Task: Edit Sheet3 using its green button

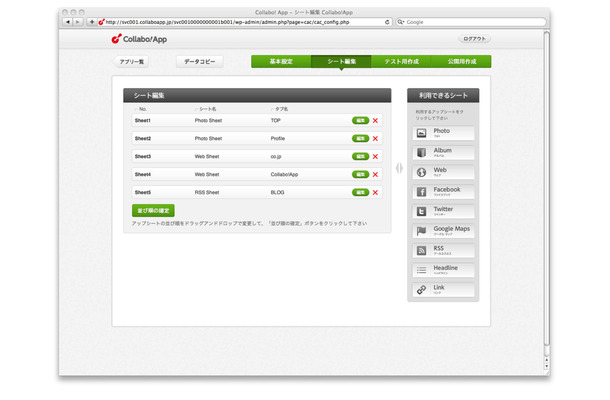Action: (361, 156)
